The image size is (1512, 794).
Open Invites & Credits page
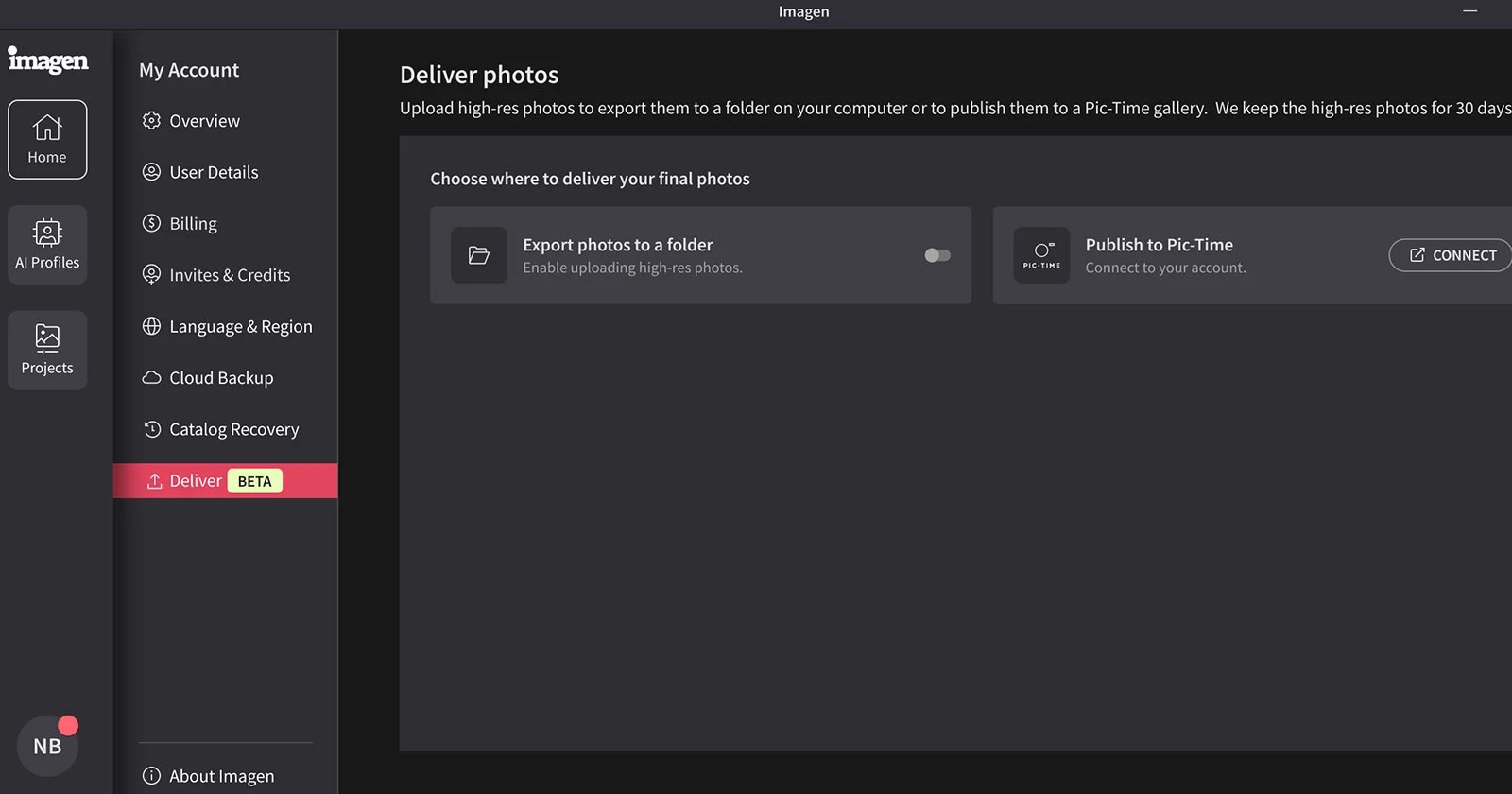coord(225,275)
